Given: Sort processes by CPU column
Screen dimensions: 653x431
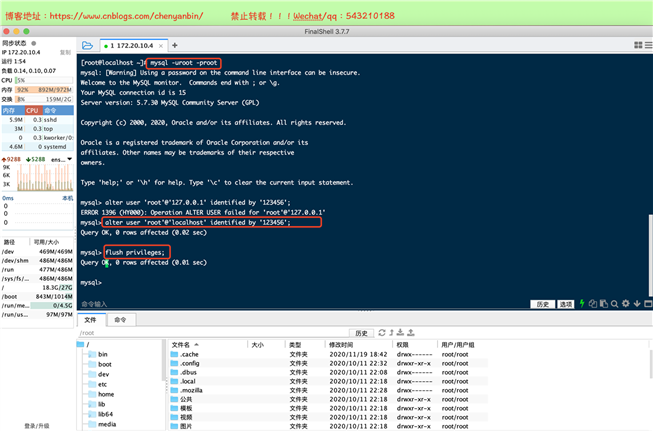Looking at the screenshot, I should click(34, 110).
